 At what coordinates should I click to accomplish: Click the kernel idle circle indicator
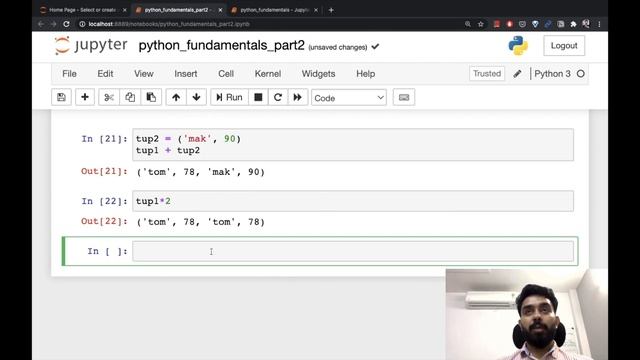[x=580, y=74]
